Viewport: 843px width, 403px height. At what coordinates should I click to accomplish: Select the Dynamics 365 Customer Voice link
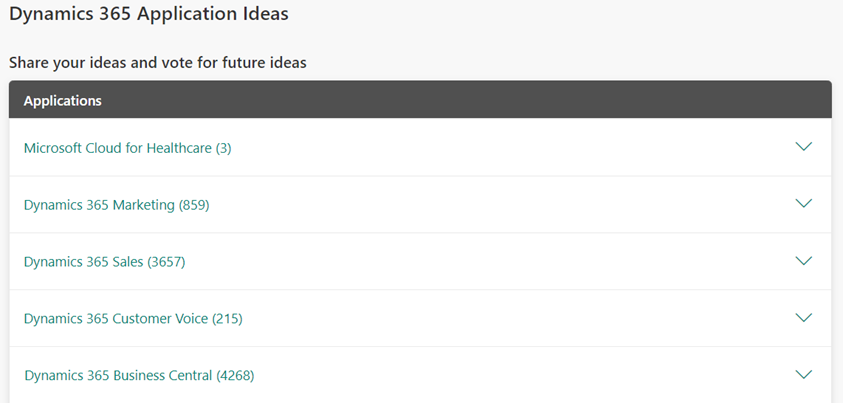tap(116, 319)
